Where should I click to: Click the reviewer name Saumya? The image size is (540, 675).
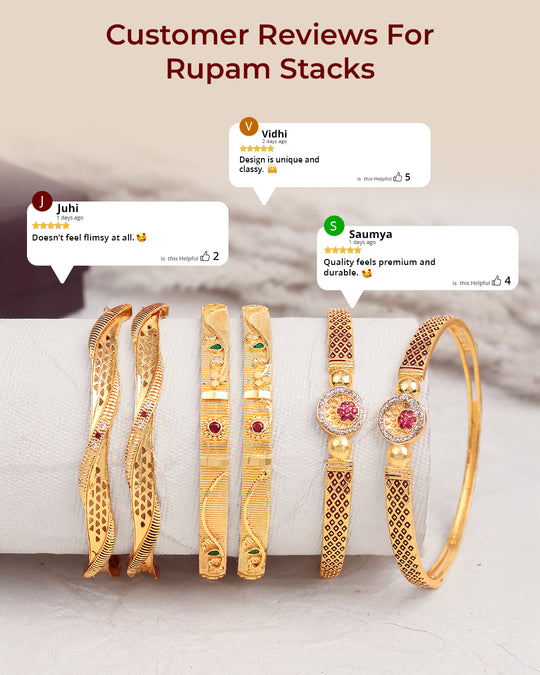coord(370,234)
